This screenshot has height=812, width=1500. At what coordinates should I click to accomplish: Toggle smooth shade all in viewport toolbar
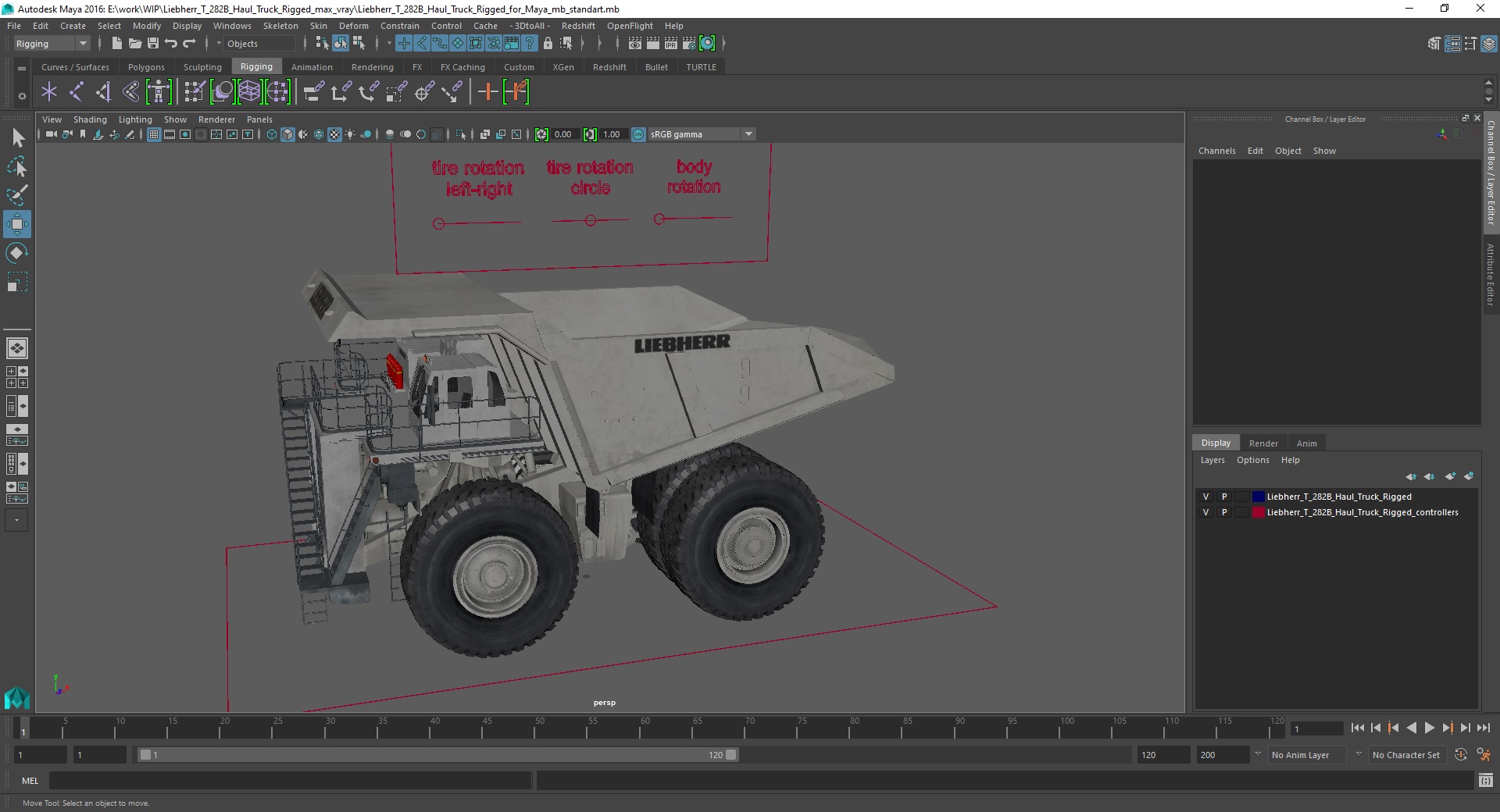point(287,134)
